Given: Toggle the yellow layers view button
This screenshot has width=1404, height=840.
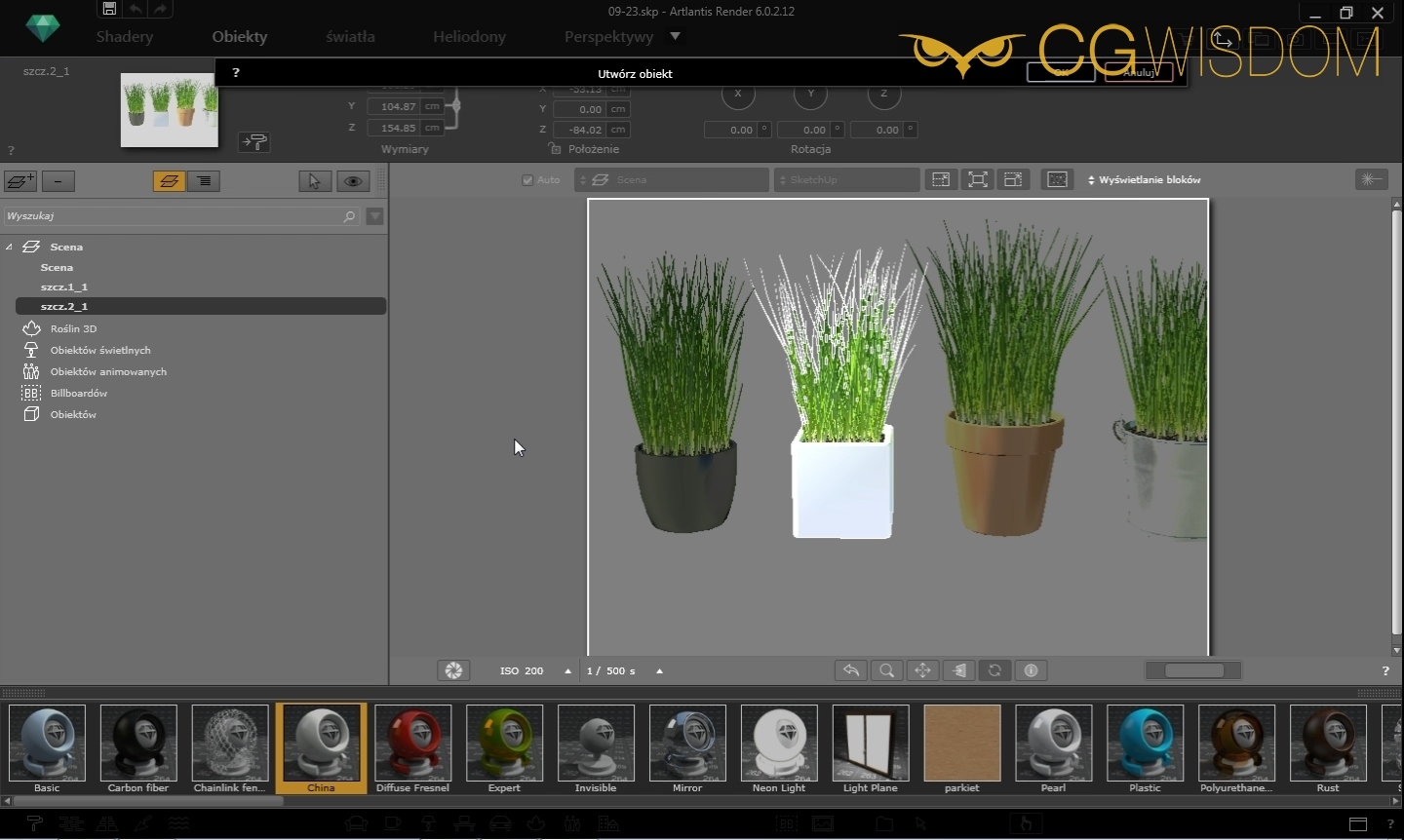Looking at the screenshot, I should [x=169, y=181].
